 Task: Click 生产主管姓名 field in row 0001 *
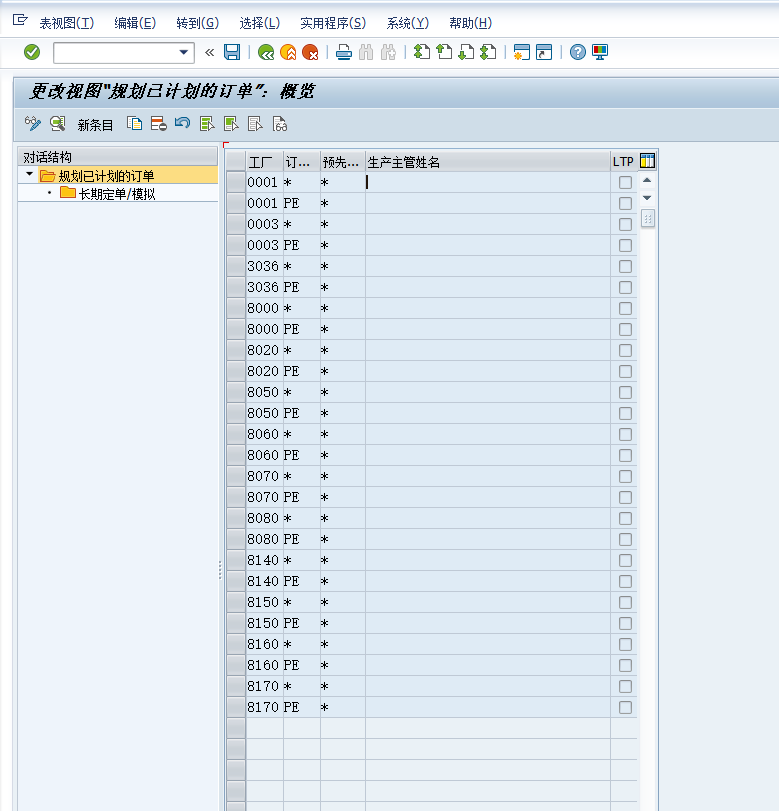(x=488, y=182)
